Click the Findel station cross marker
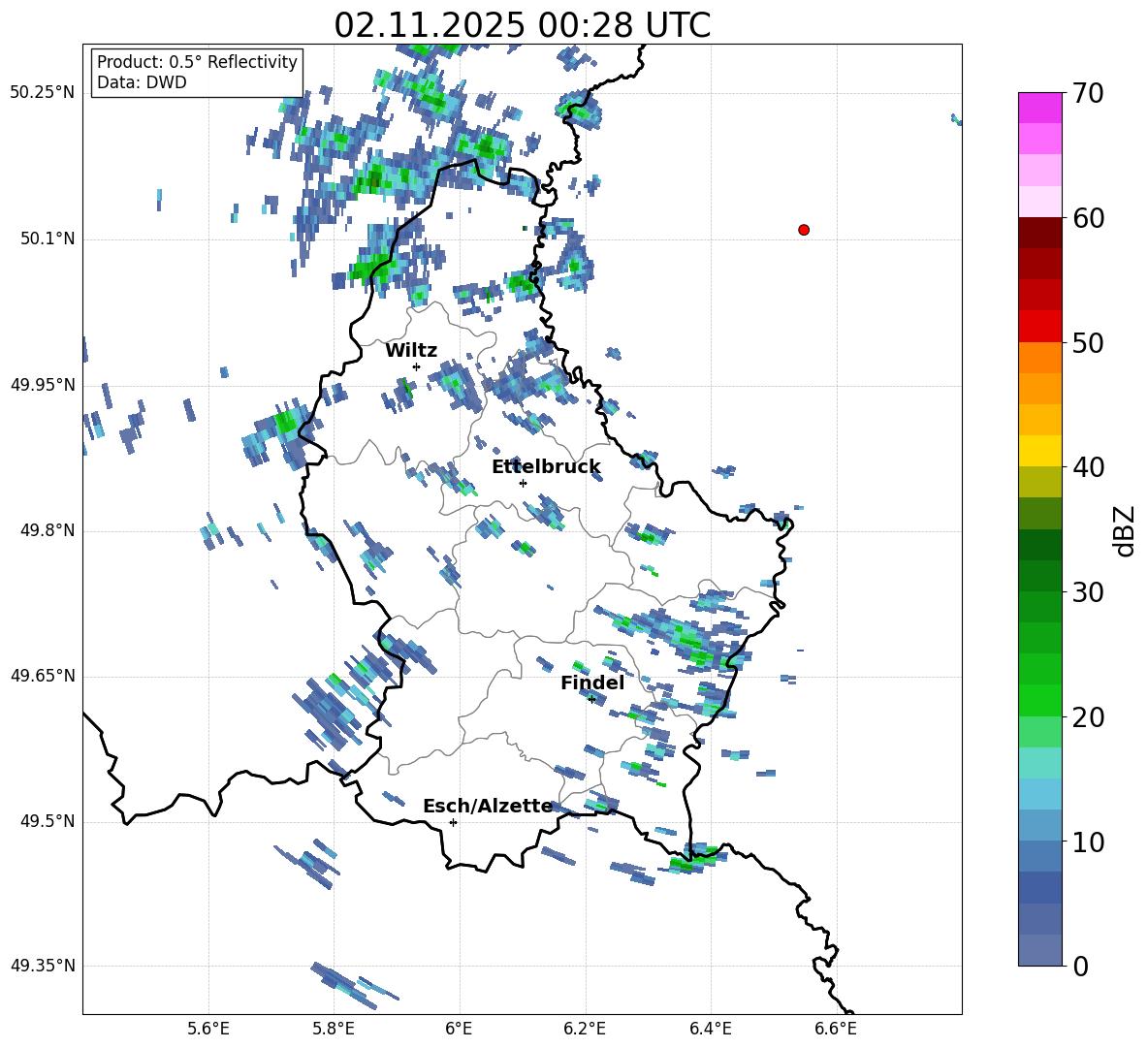The image size is (1148, 1048). (x=591, y=699)
